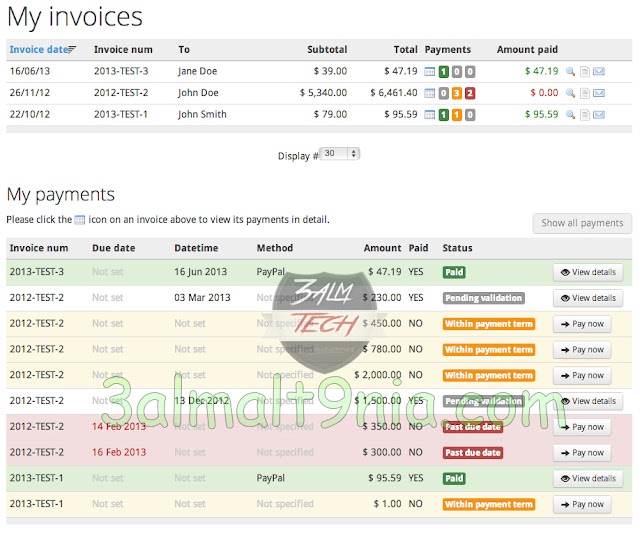Open payments calendar icon for invoice 2013-TEST-3
Screen dimensions: 640x533
coord(429,72)
